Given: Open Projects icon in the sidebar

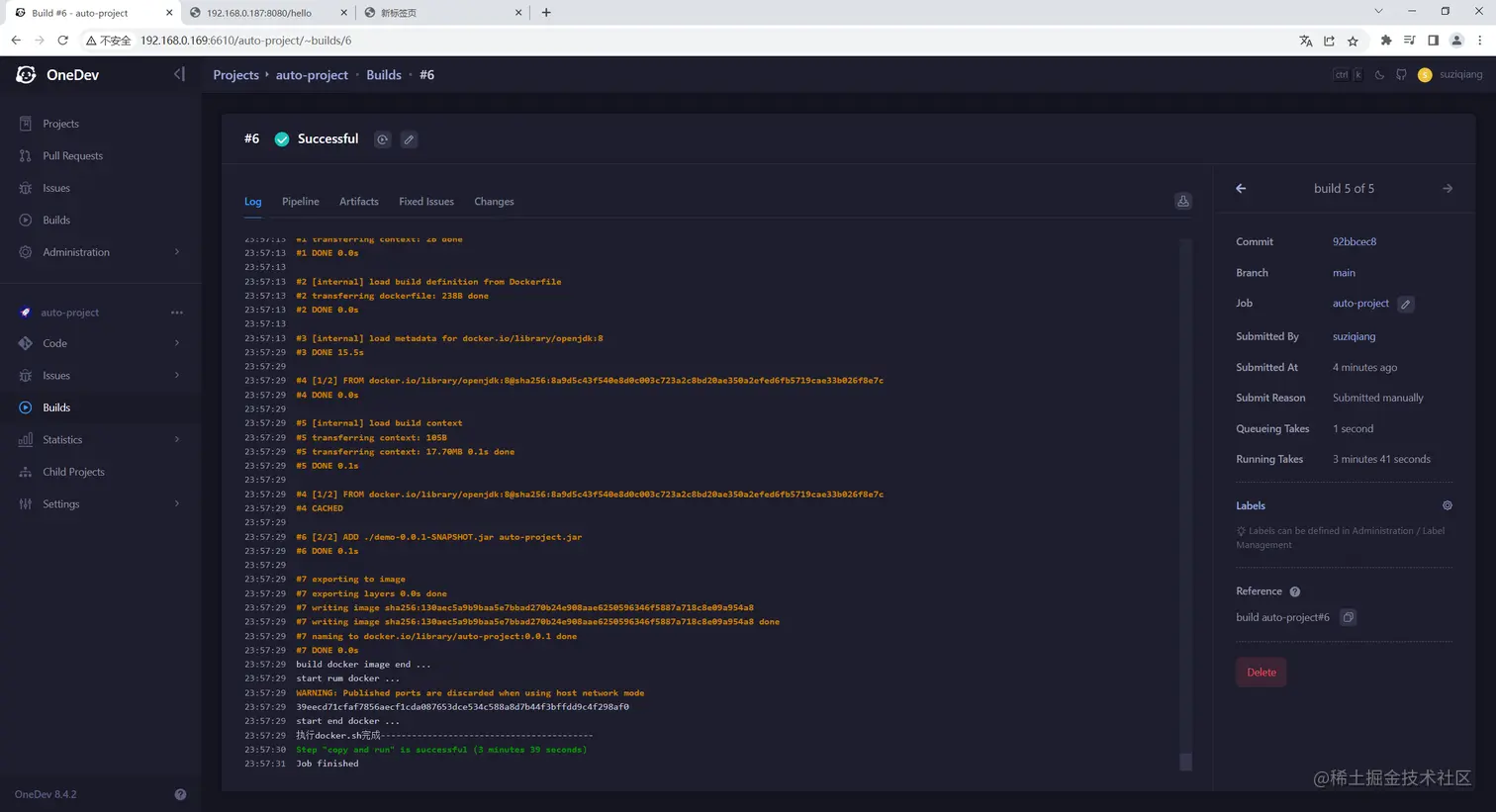Looking at the screenshot, I should point(26,124).
